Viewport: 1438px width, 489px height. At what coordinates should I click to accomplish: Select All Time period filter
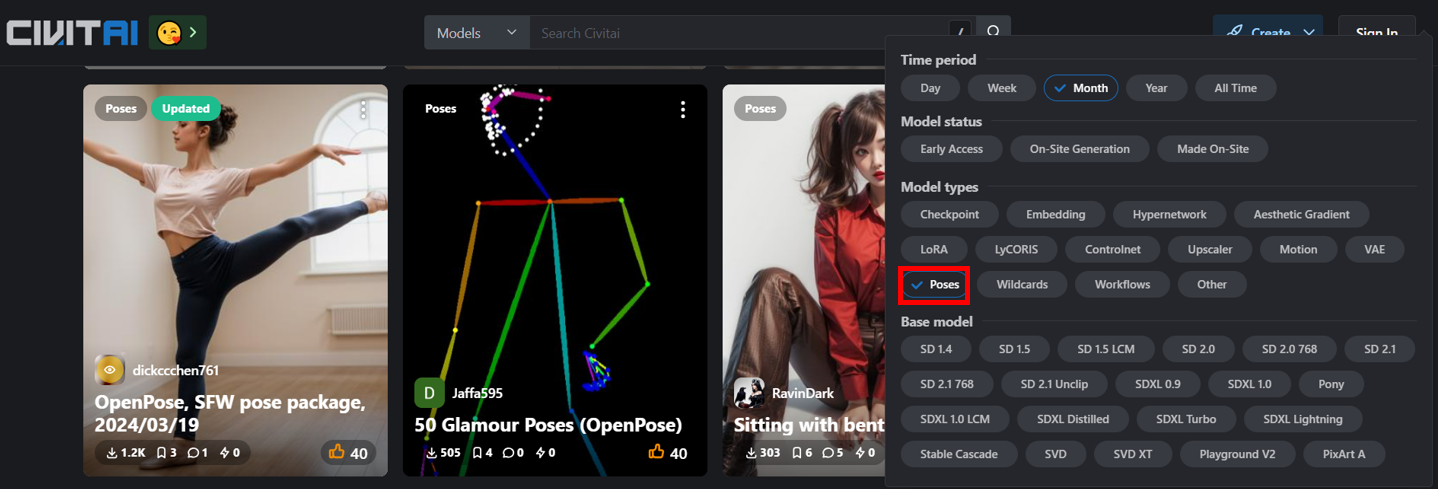click(1235, 88)
